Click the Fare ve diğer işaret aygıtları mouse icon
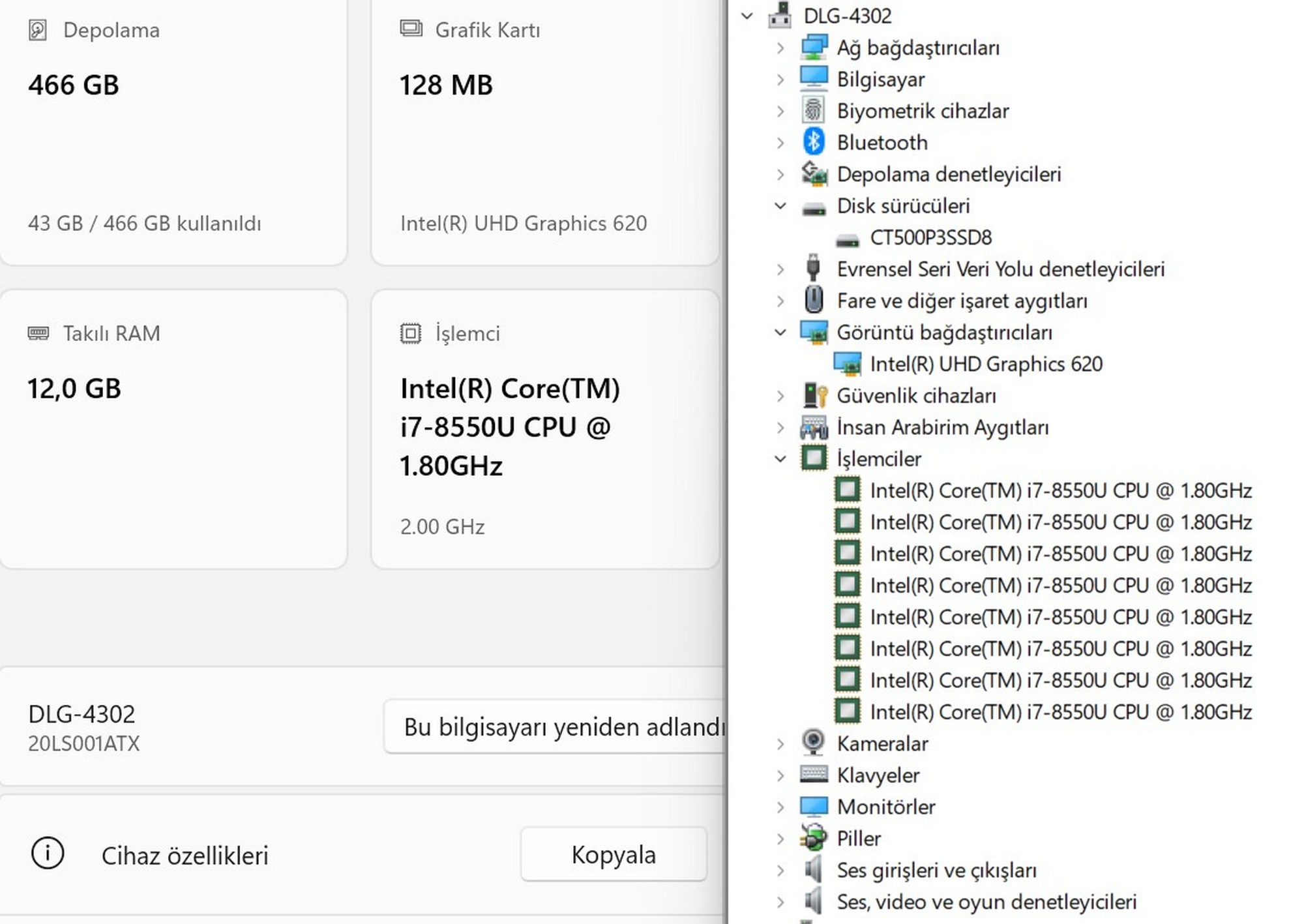The height and width of the screenshot is (924, 1304). (813, 300)
